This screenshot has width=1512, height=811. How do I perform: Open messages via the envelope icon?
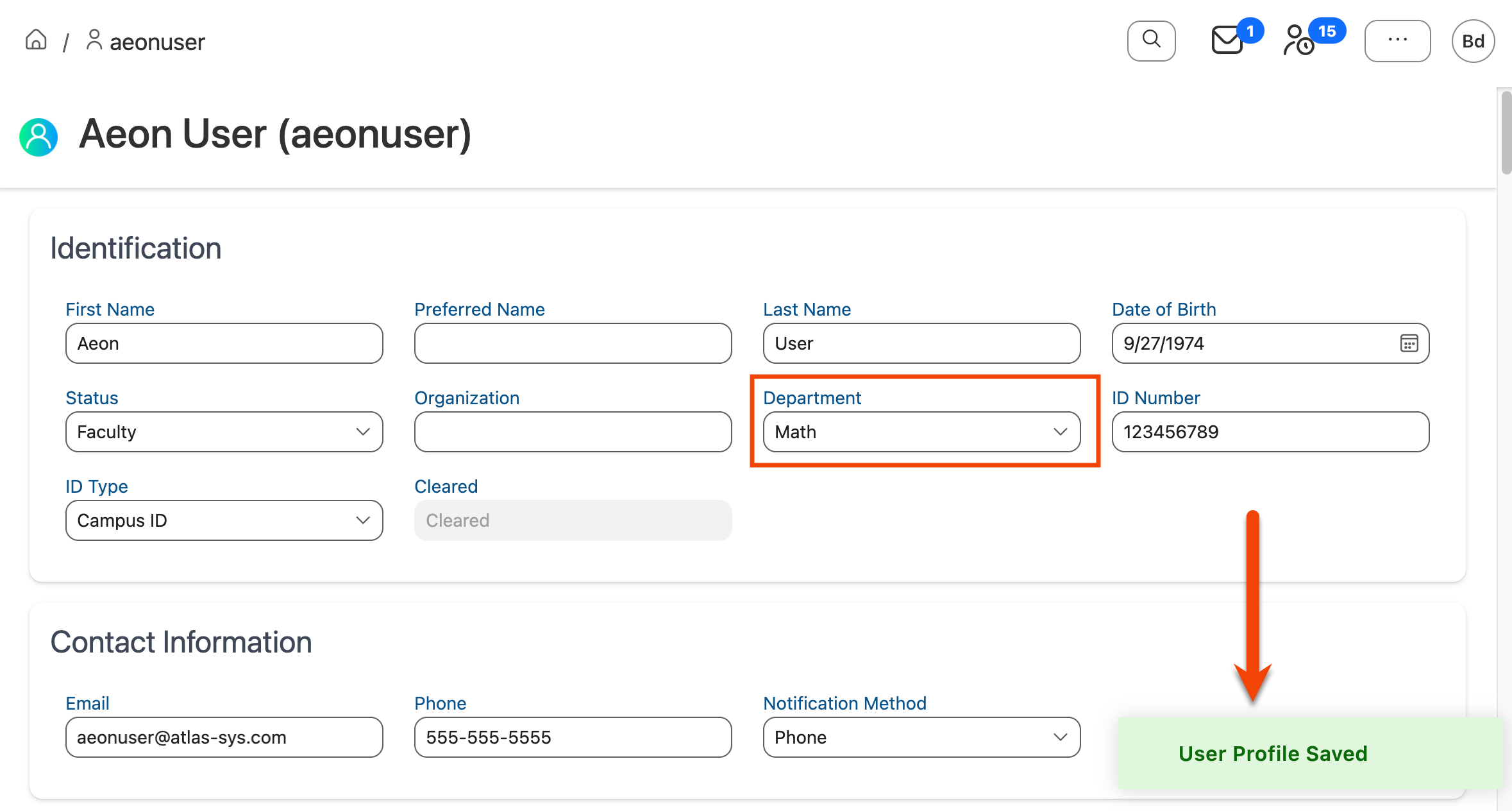[1227, 41]
